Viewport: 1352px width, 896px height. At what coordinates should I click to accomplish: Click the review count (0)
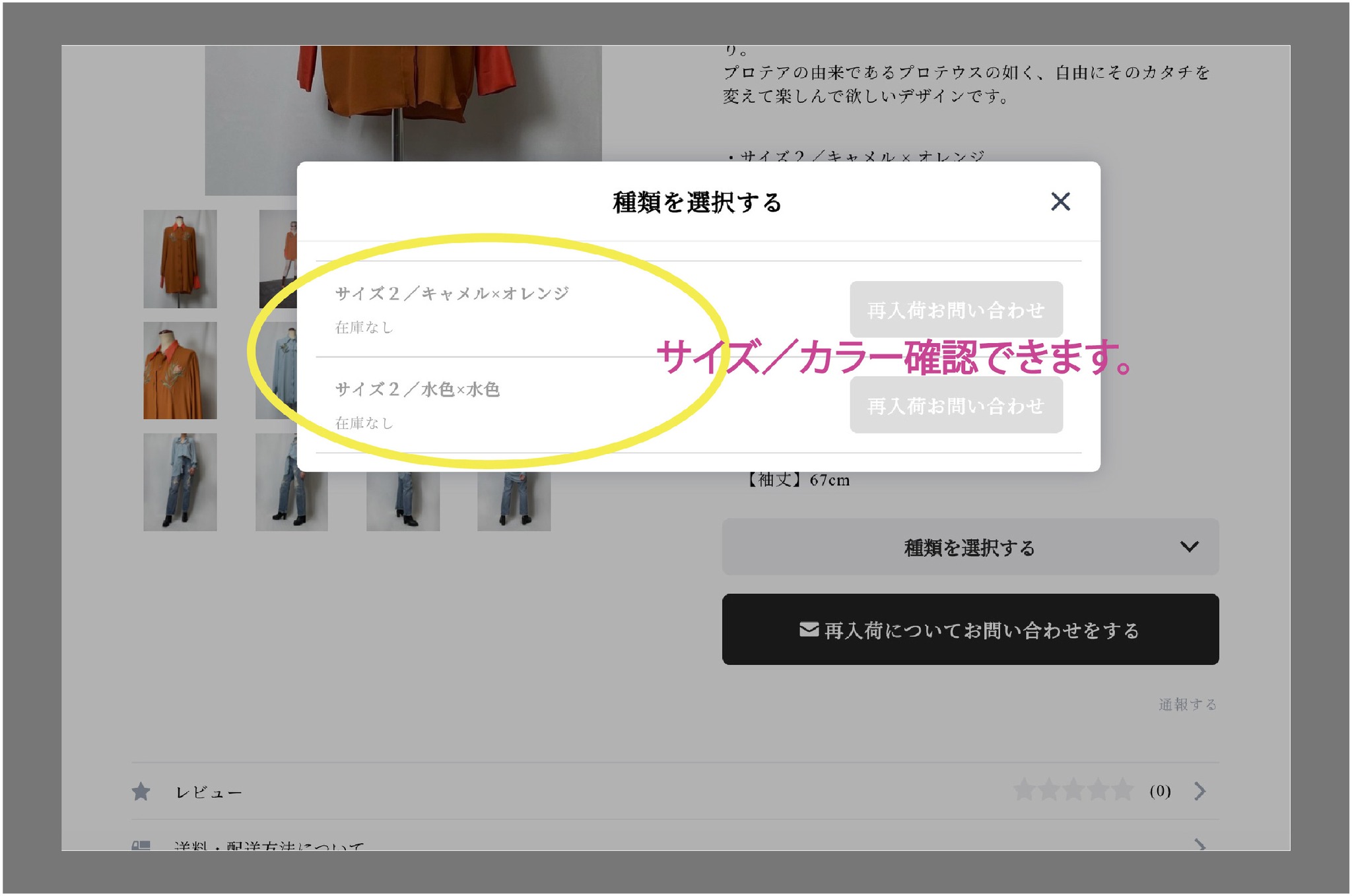click(x=1160, y=790)
